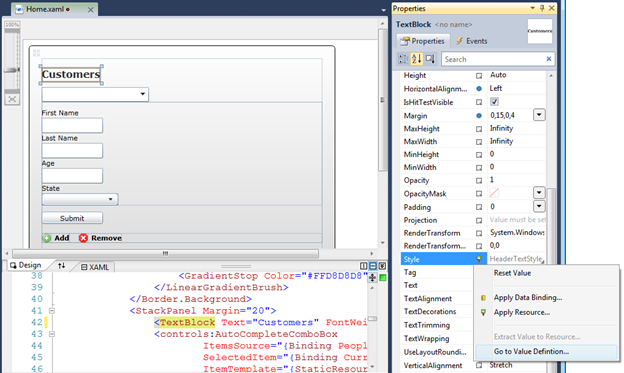Click the First Name text box

tap(72, 125)
